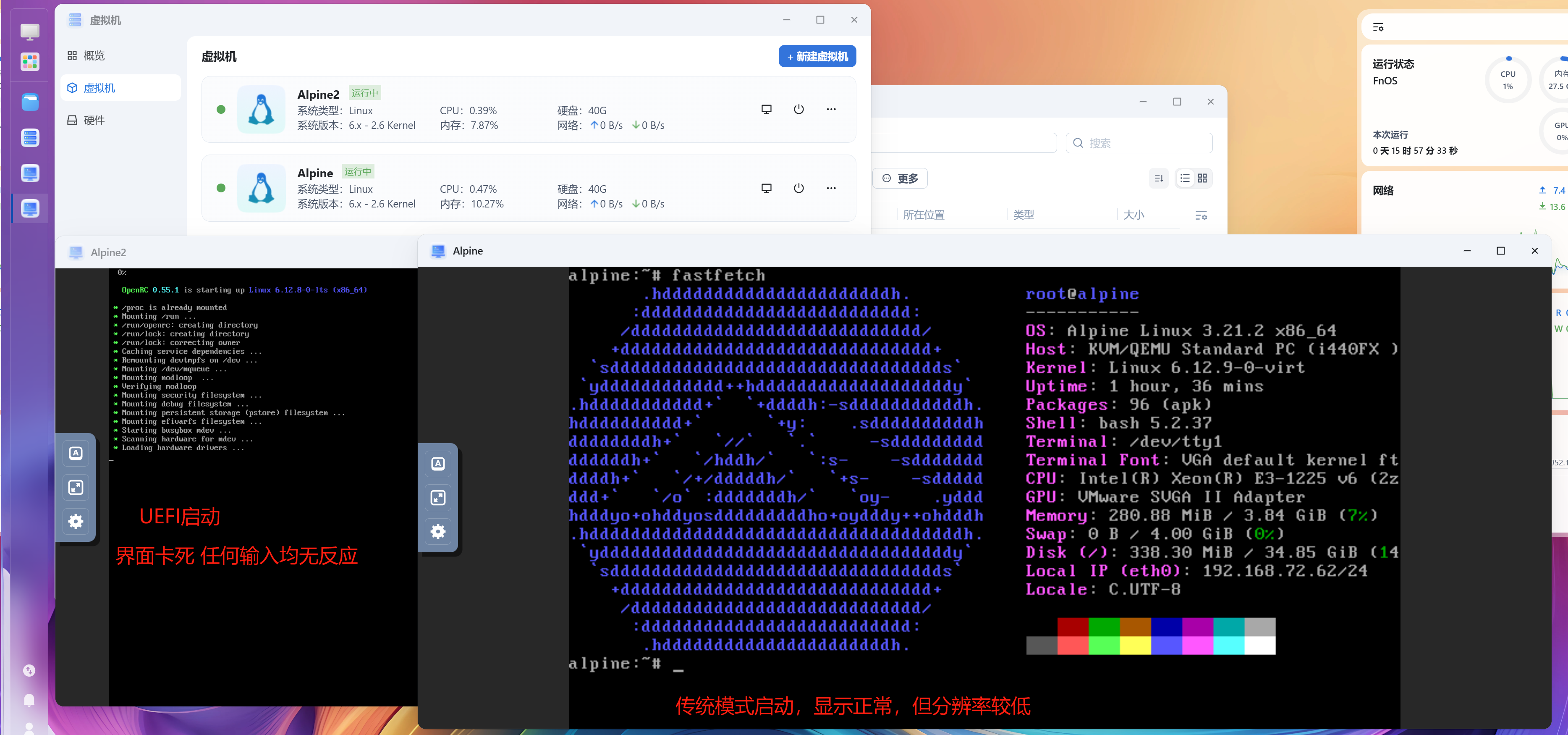1568x735 pixels.
Task: Click the search field in file window
Action: [x=1139, y=143]
